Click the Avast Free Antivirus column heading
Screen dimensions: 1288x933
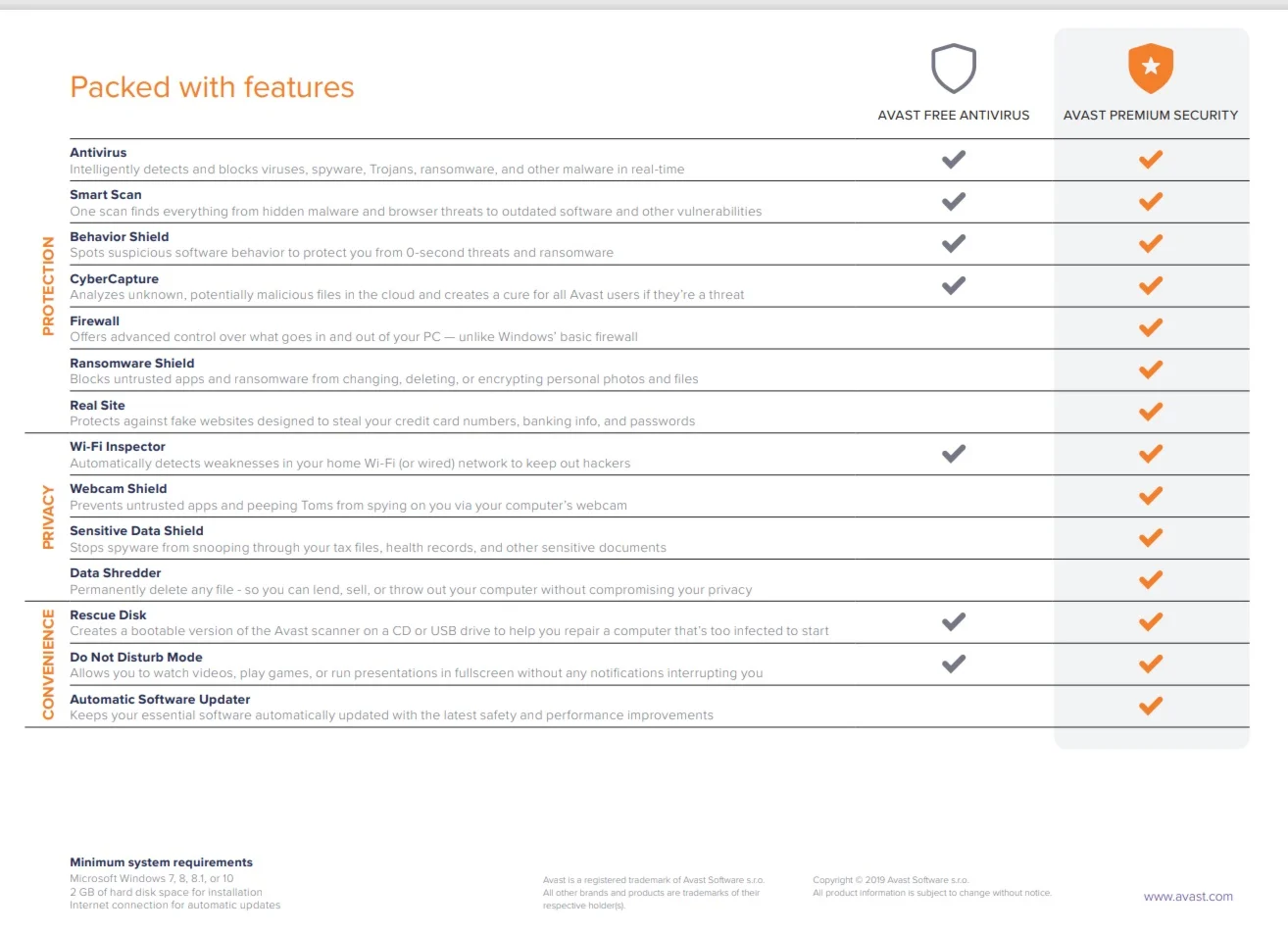[954, 116]
